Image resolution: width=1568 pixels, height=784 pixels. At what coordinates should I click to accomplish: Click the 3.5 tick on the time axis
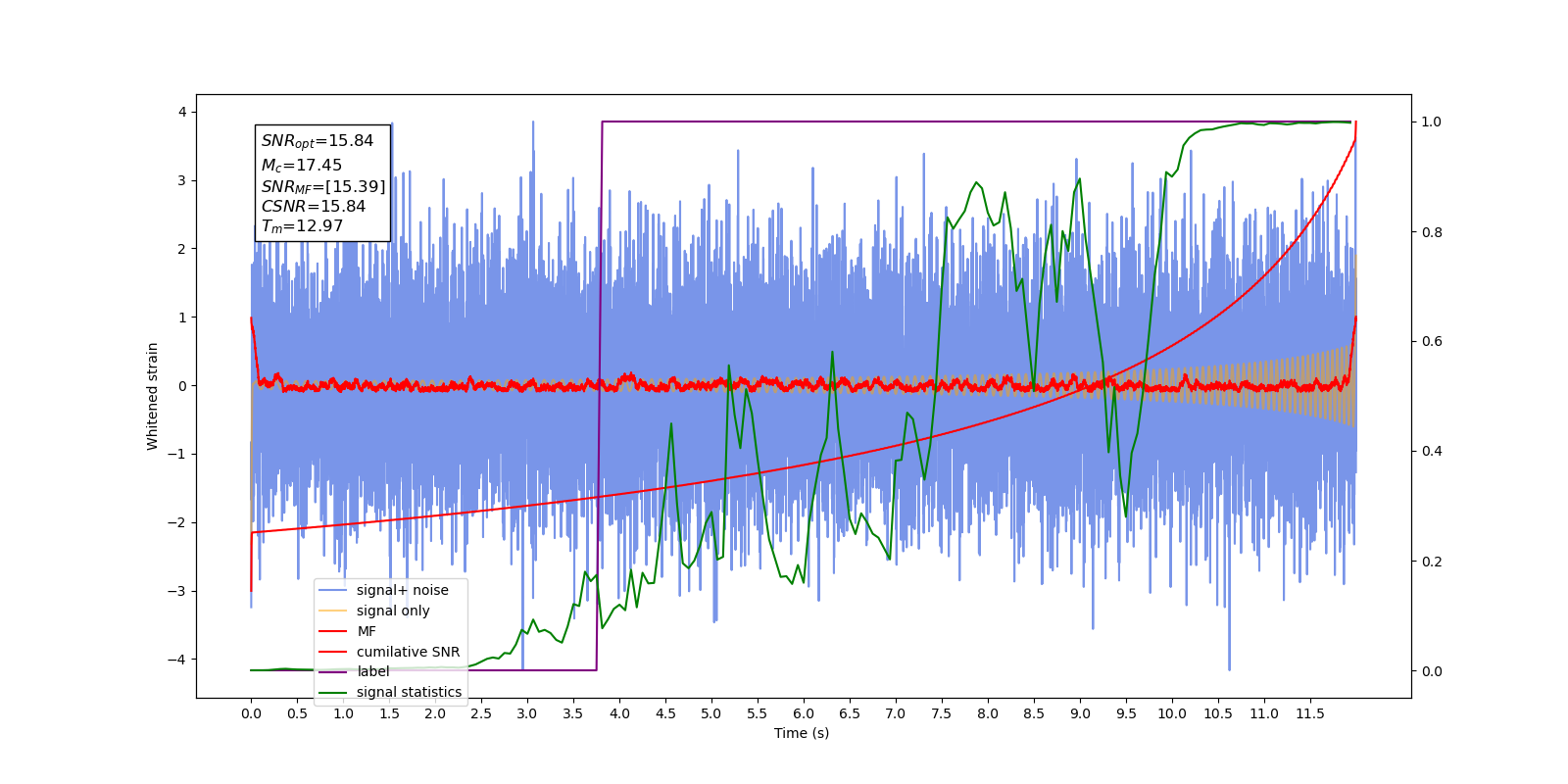(573, 713)
